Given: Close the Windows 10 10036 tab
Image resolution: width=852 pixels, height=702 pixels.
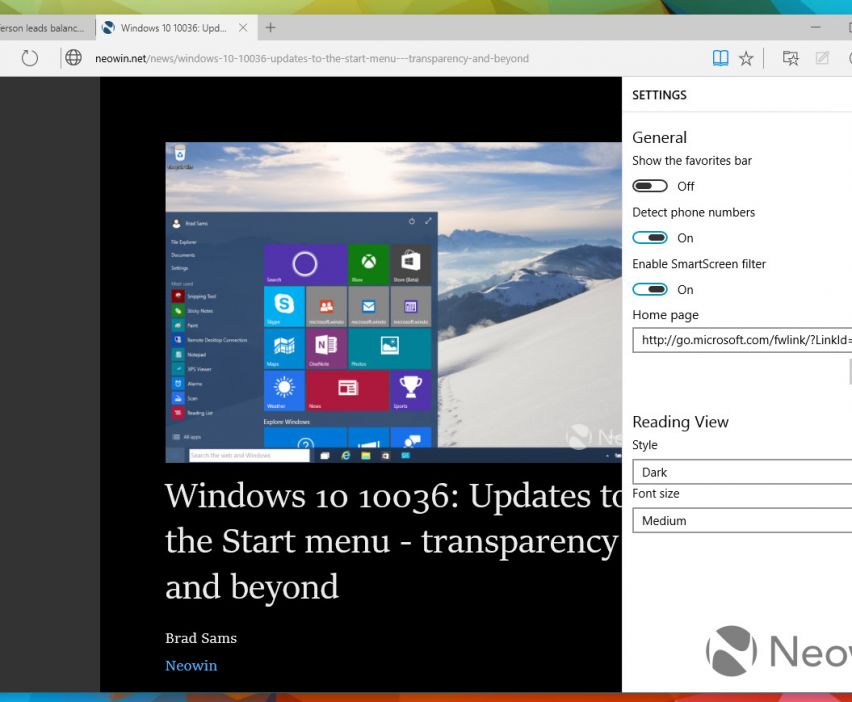Looking at the screenshot, I should [x=243, y=27].
